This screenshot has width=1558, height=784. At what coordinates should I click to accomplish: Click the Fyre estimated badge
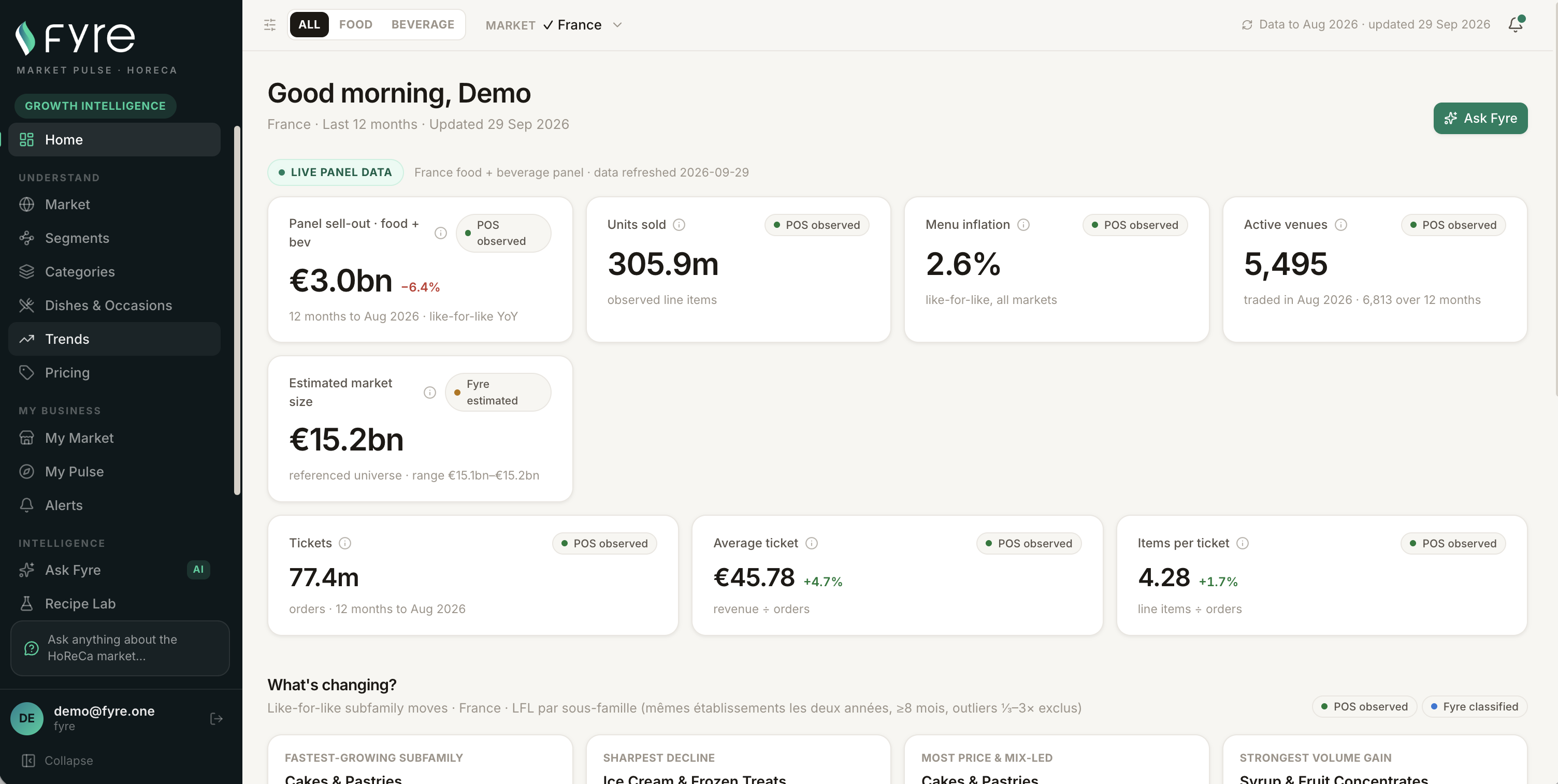point(498,393)
